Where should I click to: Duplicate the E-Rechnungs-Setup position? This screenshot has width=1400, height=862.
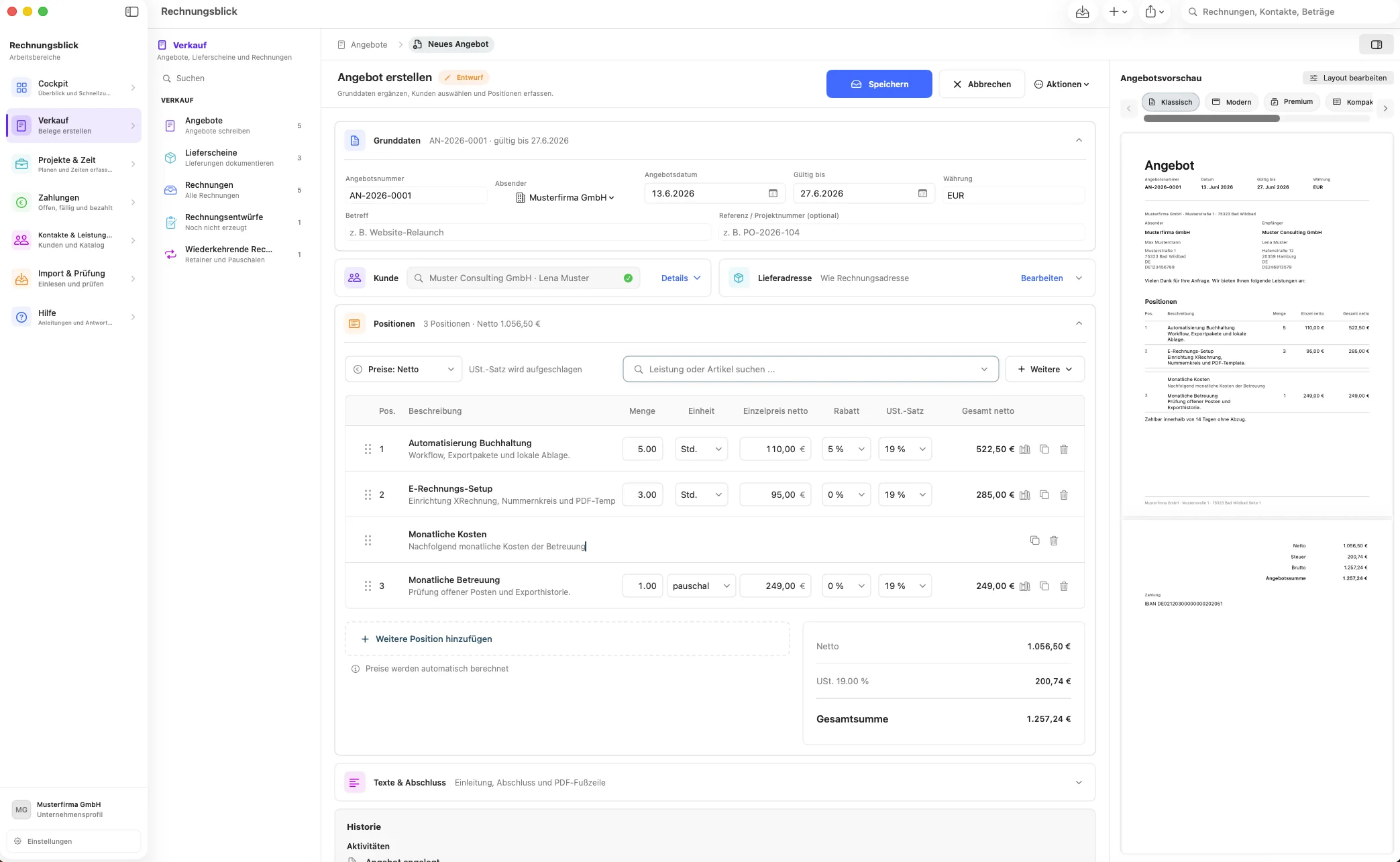pos(1044,495)
